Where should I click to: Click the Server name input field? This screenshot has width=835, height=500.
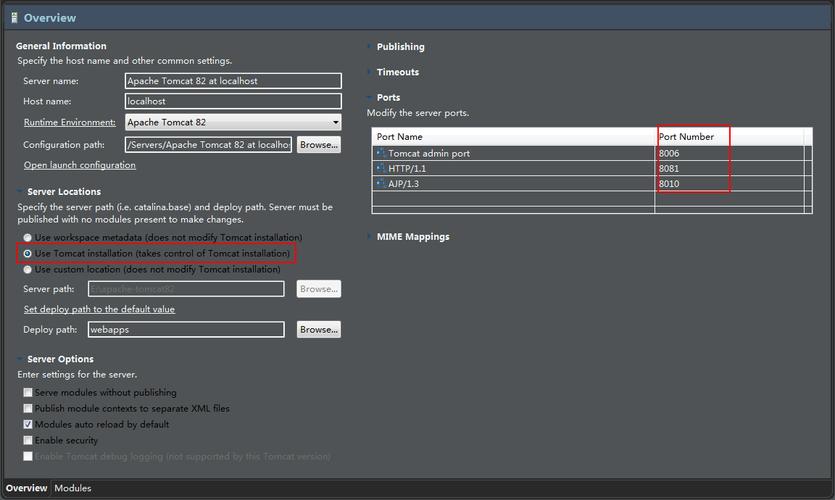pos(233,81)
